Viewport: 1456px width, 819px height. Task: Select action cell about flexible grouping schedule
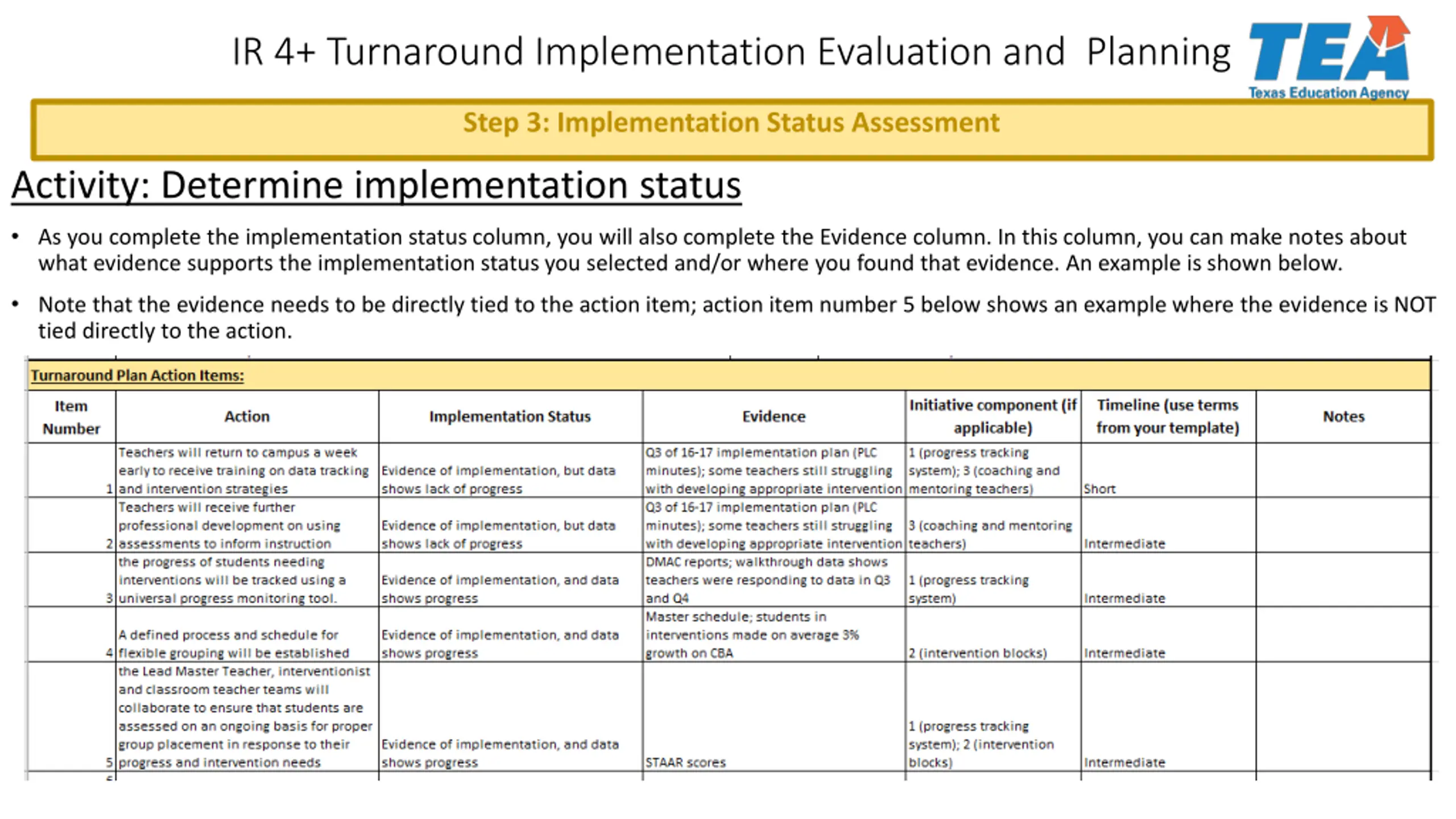point(247,634)
